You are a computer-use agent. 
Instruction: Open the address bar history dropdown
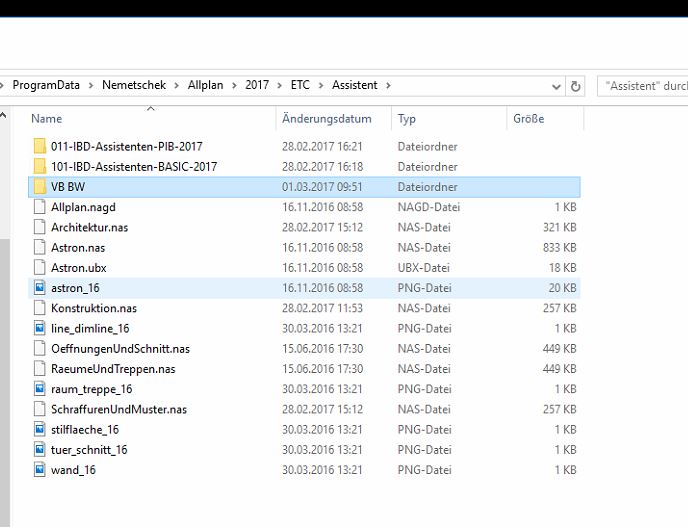click(558, 86)
